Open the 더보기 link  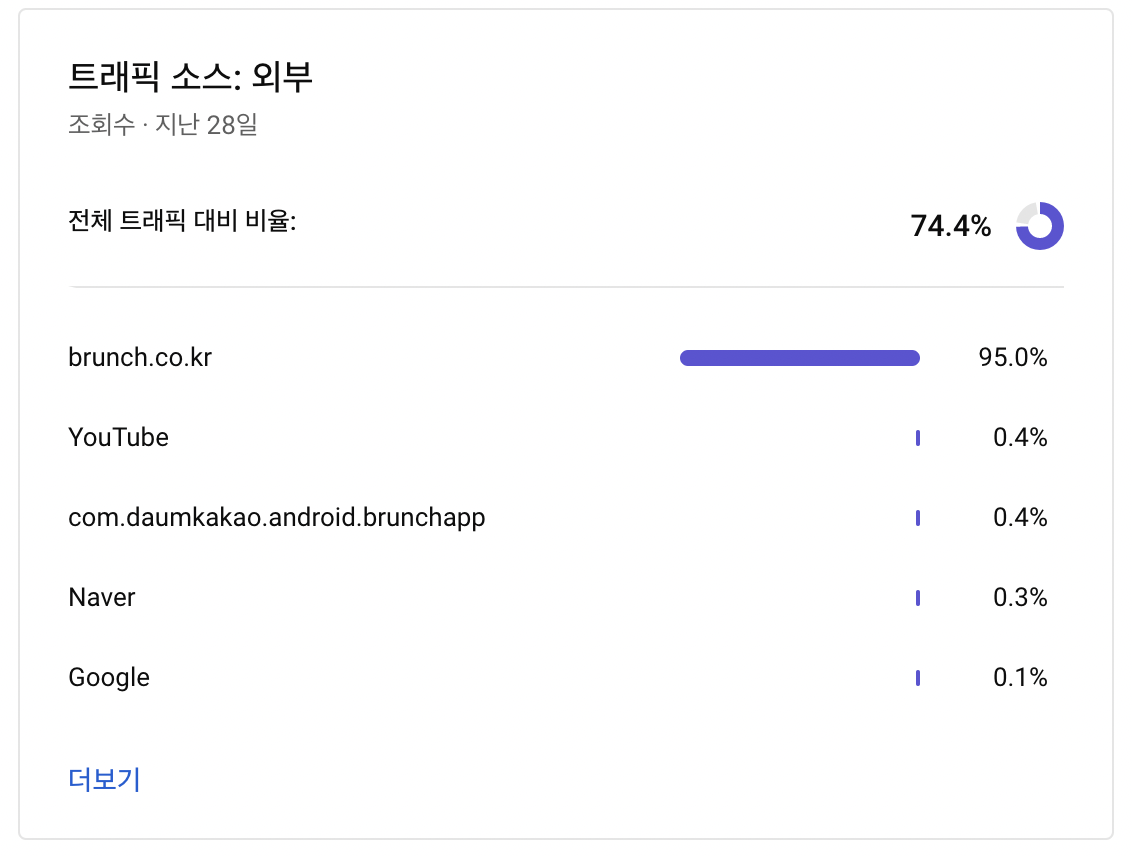pos(104,779)
